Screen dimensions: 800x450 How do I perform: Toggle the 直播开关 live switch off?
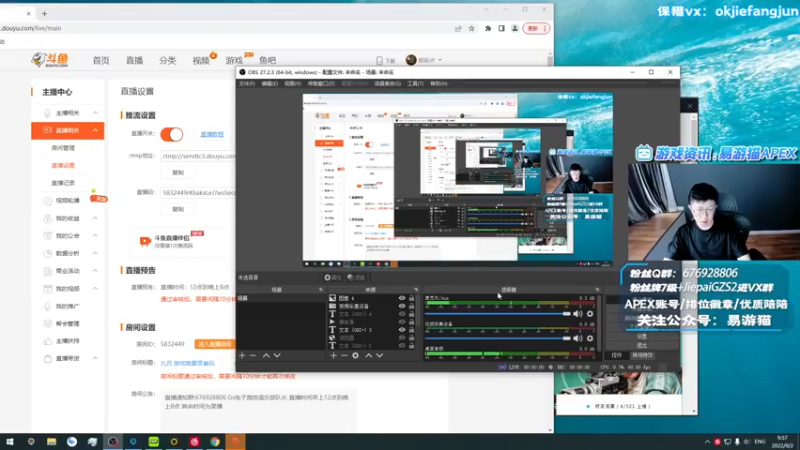(171, 134)
